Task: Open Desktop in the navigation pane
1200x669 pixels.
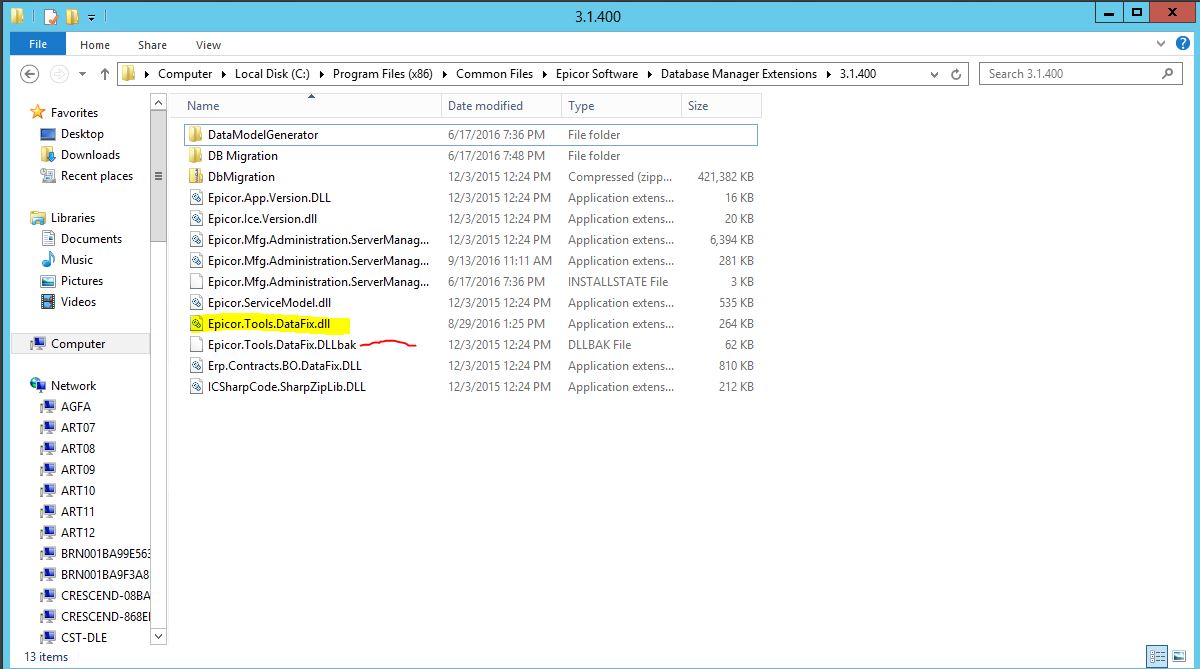Action: [82, 134]
